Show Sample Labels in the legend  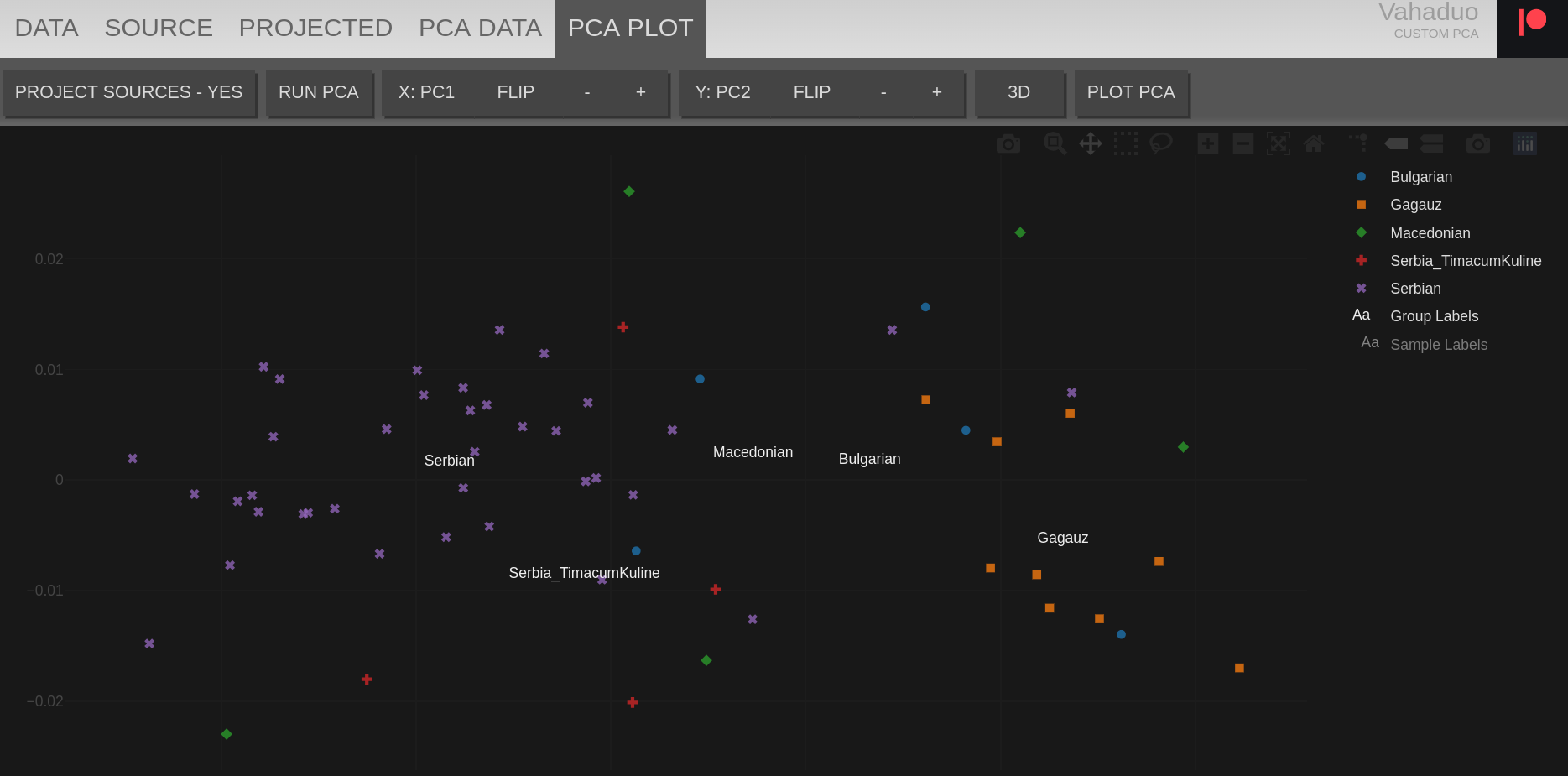click(1438, 345)
